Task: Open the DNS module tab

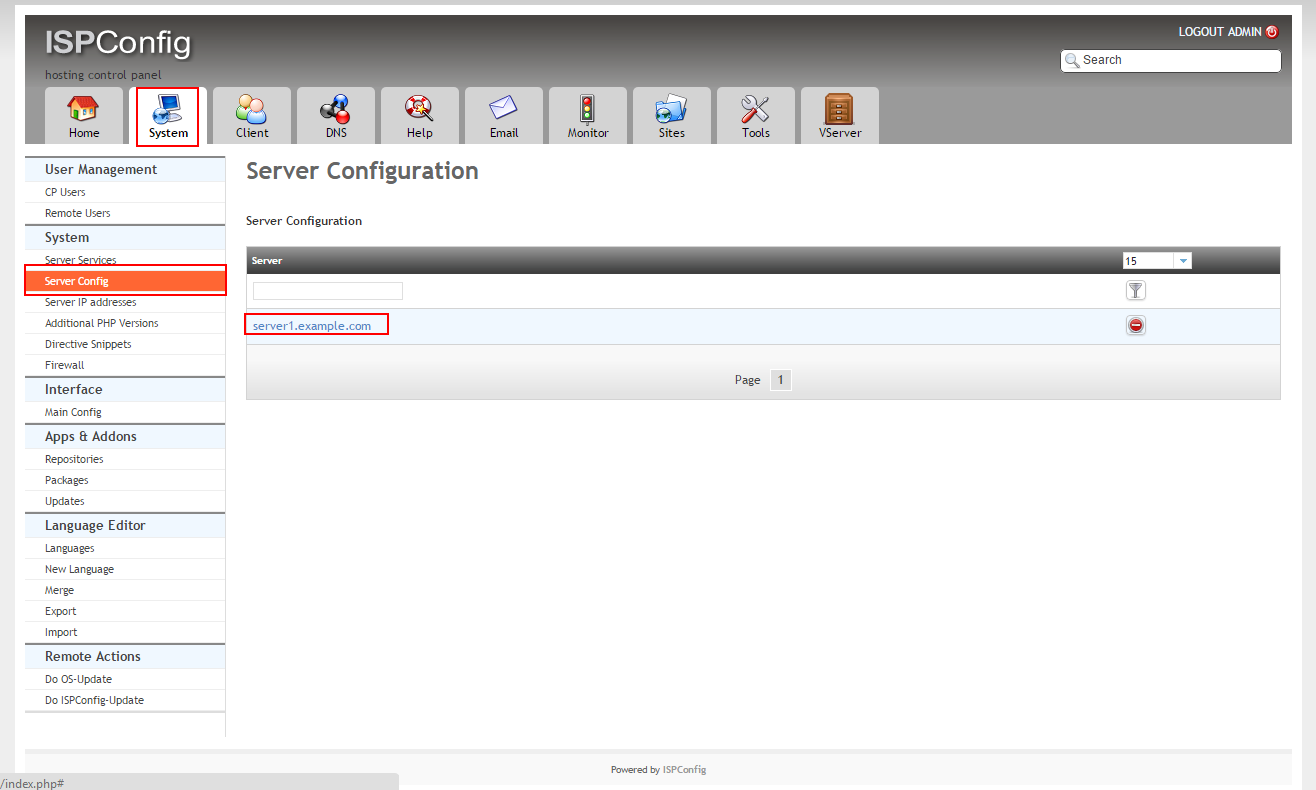Action: click(x=336, y=116)
